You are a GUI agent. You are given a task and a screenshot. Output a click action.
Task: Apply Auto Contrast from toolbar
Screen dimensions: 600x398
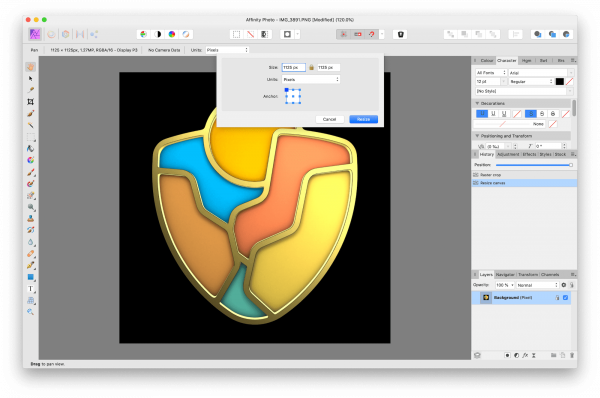tap(157, 34)
